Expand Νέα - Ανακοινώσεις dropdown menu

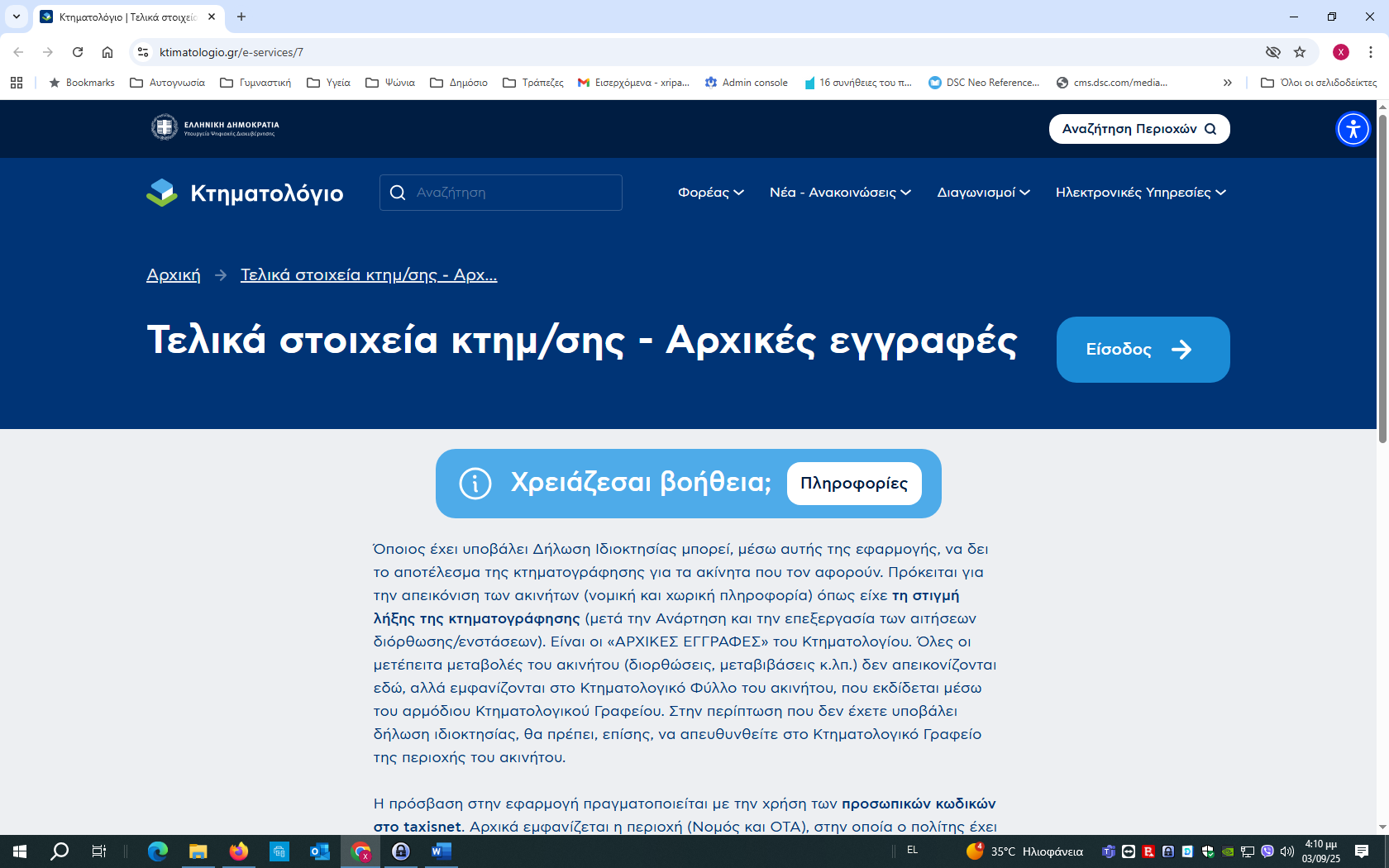tap(840, 193)
